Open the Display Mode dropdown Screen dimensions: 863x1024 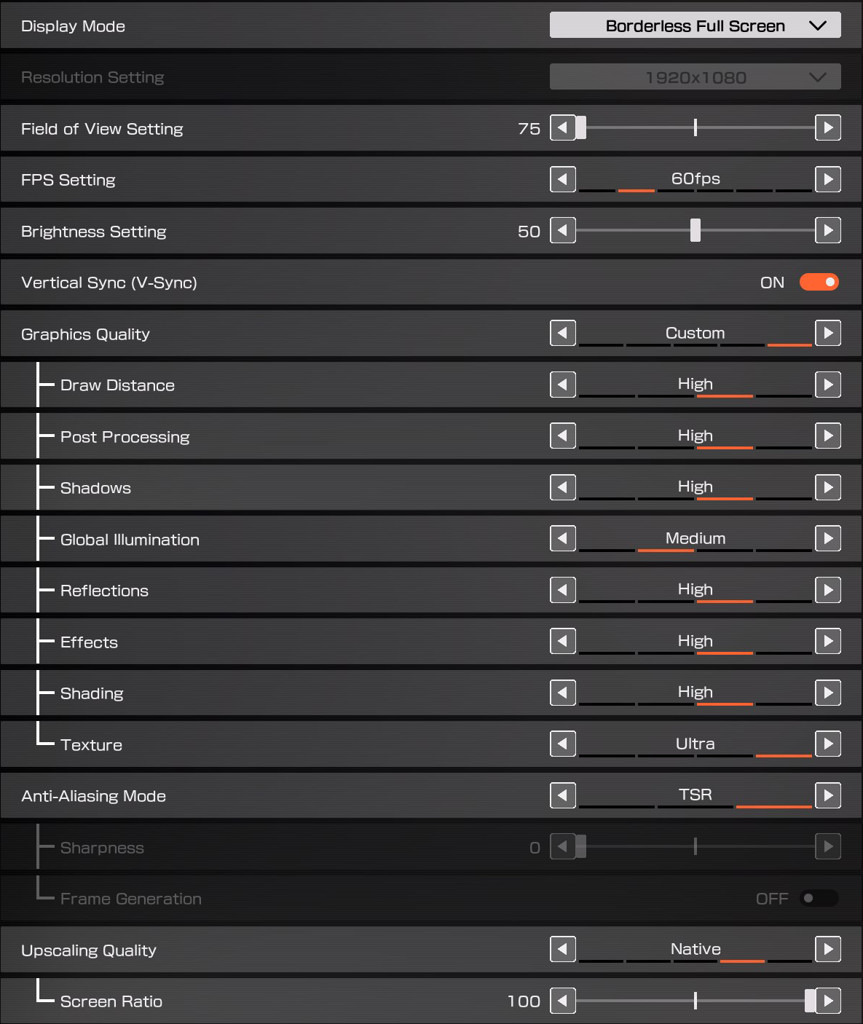695,26
